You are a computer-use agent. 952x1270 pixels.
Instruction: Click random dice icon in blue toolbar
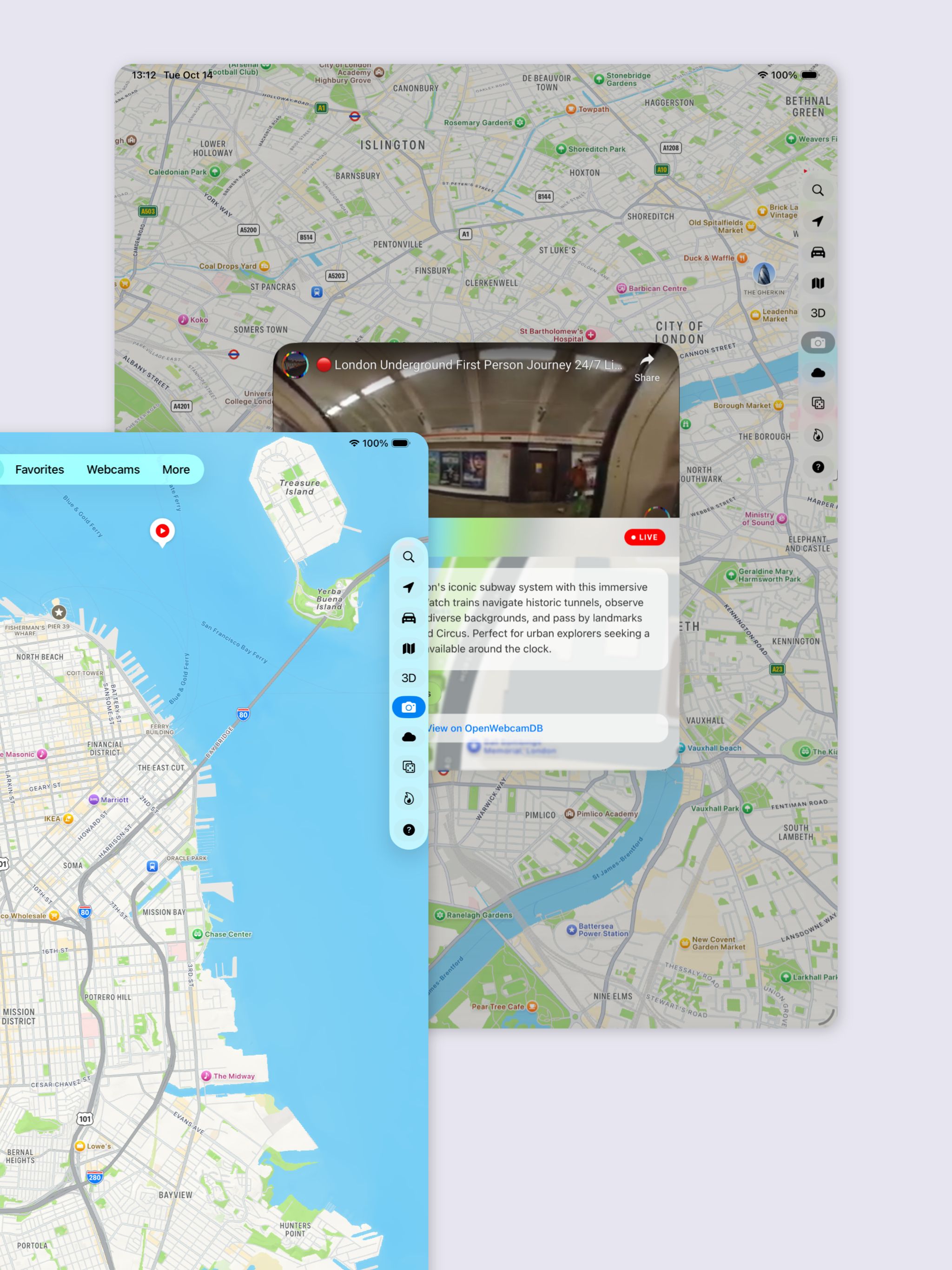click(408, 767)
